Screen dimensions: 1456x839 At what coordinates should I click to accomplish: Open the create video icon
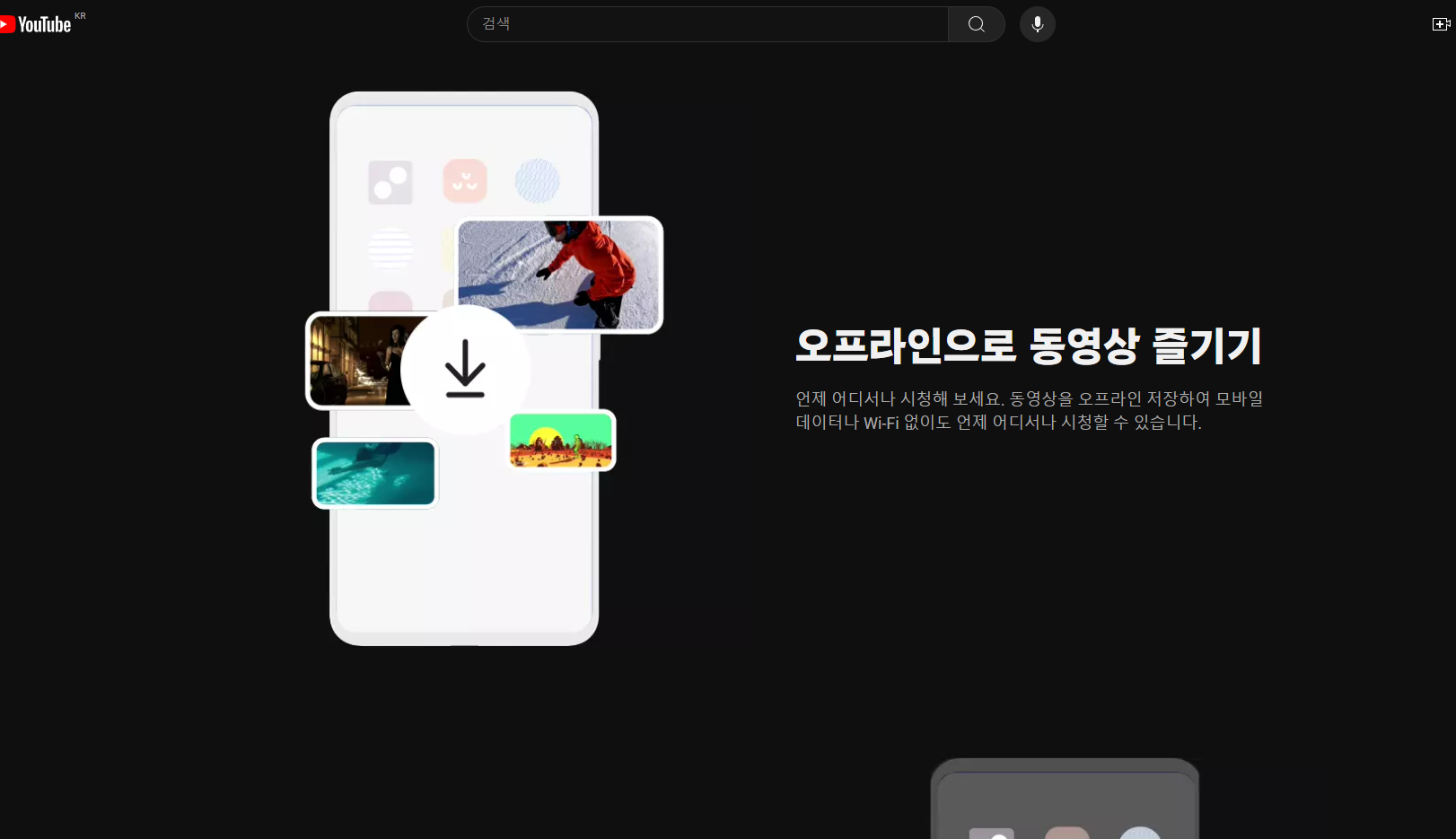(1442, 24)
